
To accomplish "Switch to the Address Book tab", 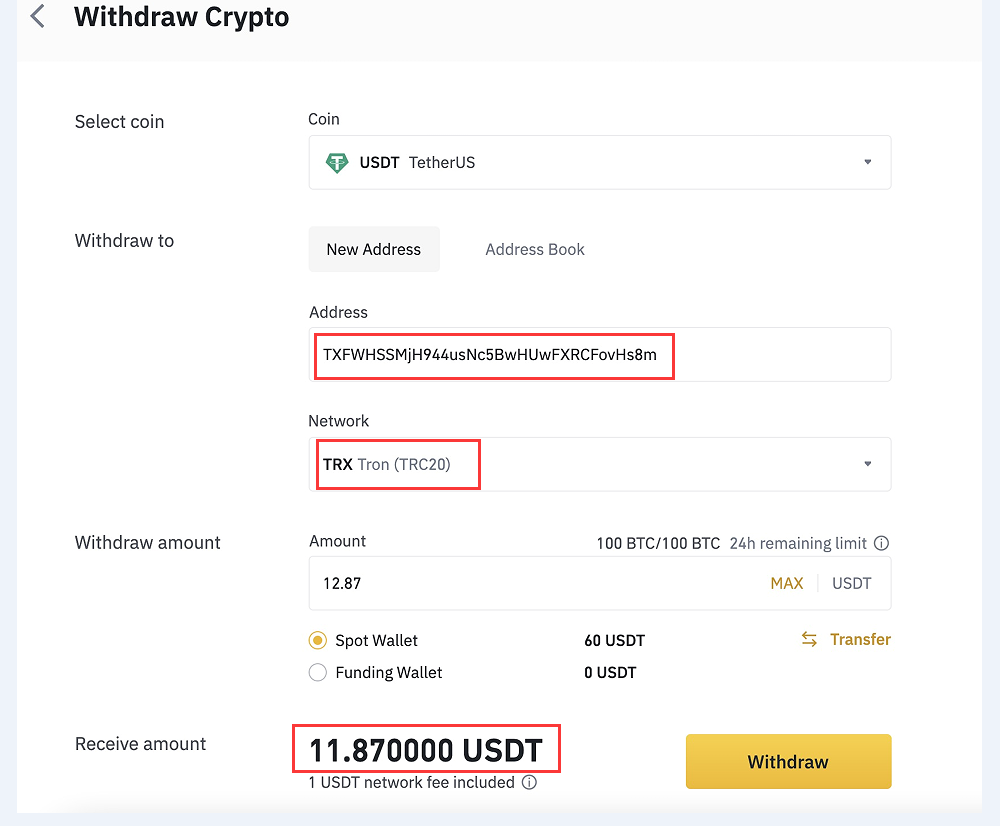I will coord(535,249).
